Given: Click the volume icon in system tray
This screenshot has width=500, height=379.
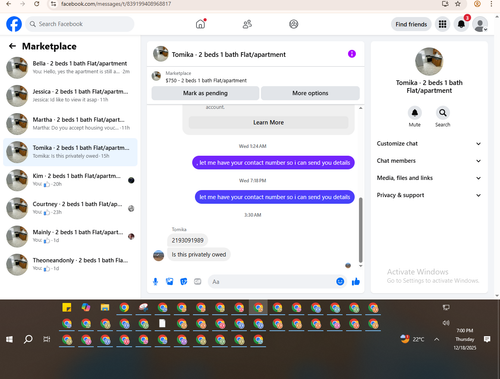Looking at the screenshot, I should pyautogui.click(x=446, y=323).
